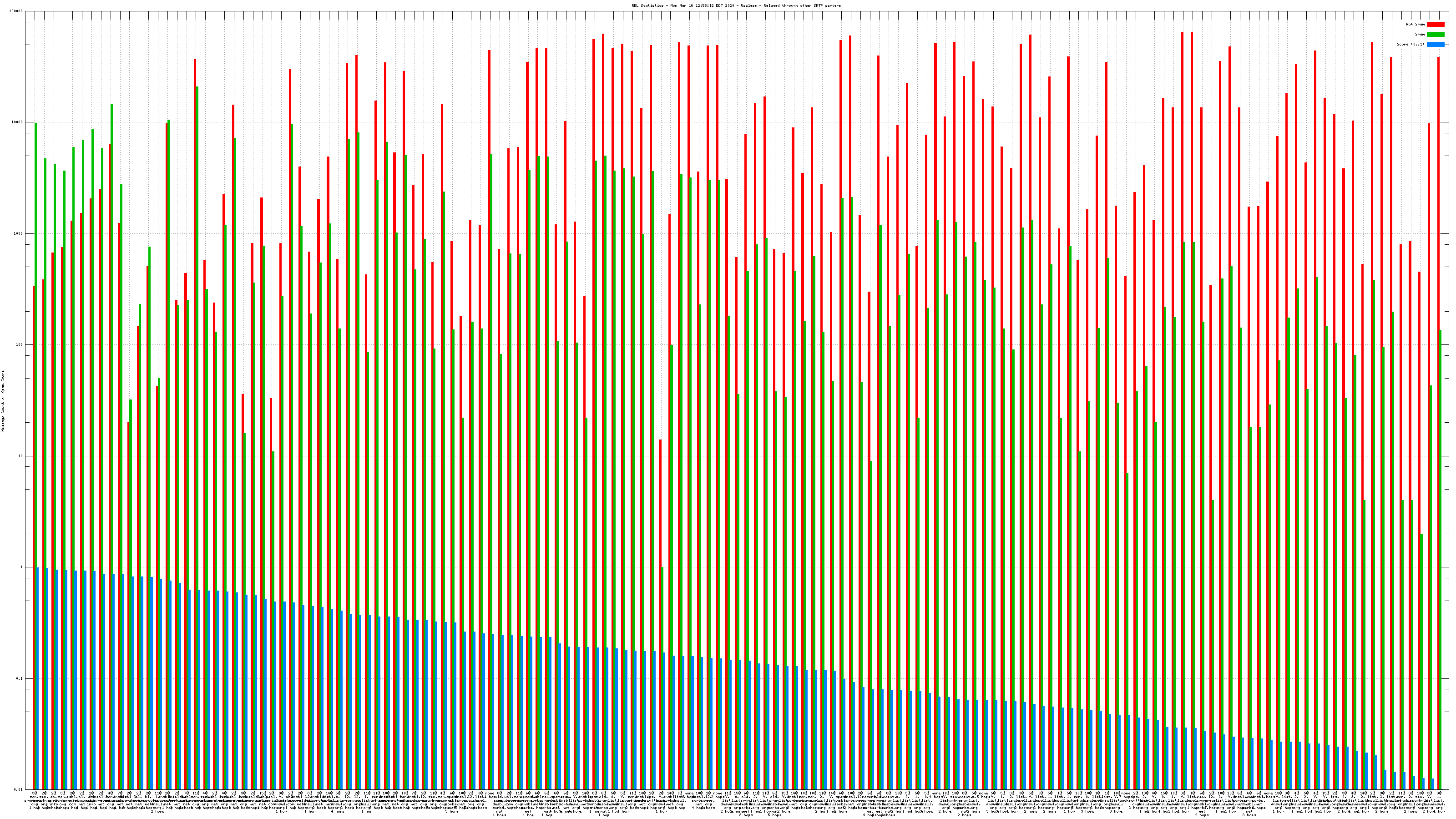The height and width of the screenshot is (819, 1456).
Task: Click the 10 y-axis tick label
Action: [x=21, y=456]
